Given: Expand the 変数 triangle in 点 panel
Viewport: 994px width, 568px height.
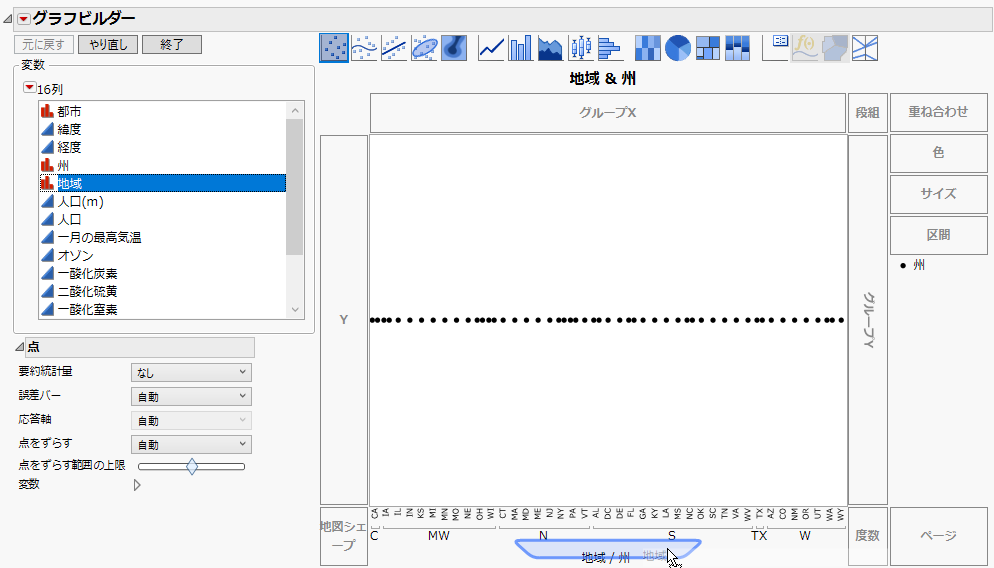Looking at the screenshot, I should (137, 485).
